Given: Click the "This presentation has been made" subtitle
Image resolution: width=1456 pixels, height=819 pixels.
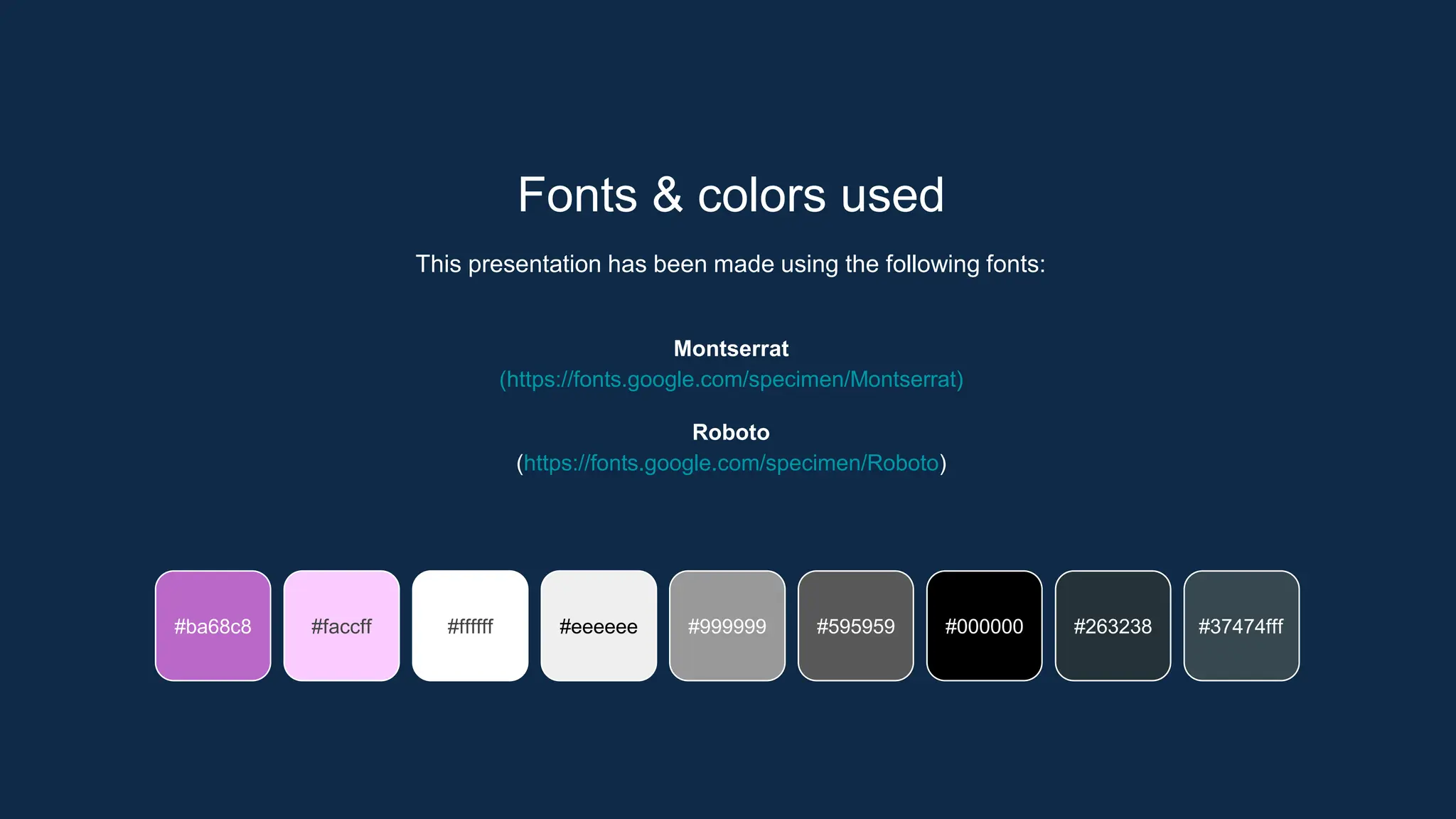Looking at the screenshot, I should (730, 264).
